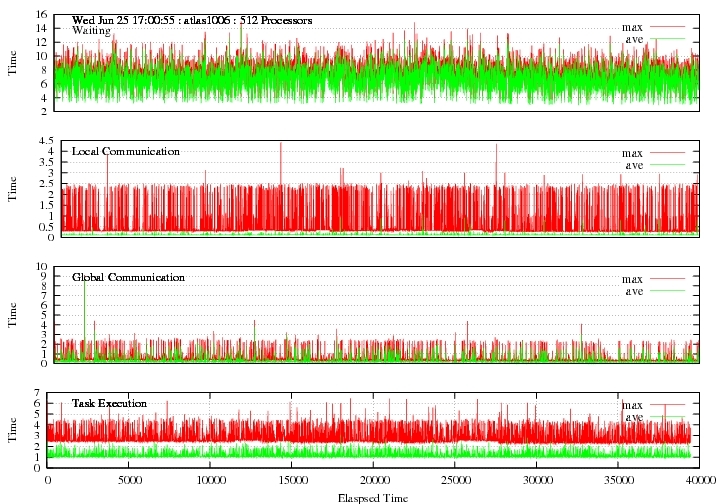Click the '4.5' y-axis tick of Local Communication plot
Screen dimensions: 720x504
[x=48, y=140]
